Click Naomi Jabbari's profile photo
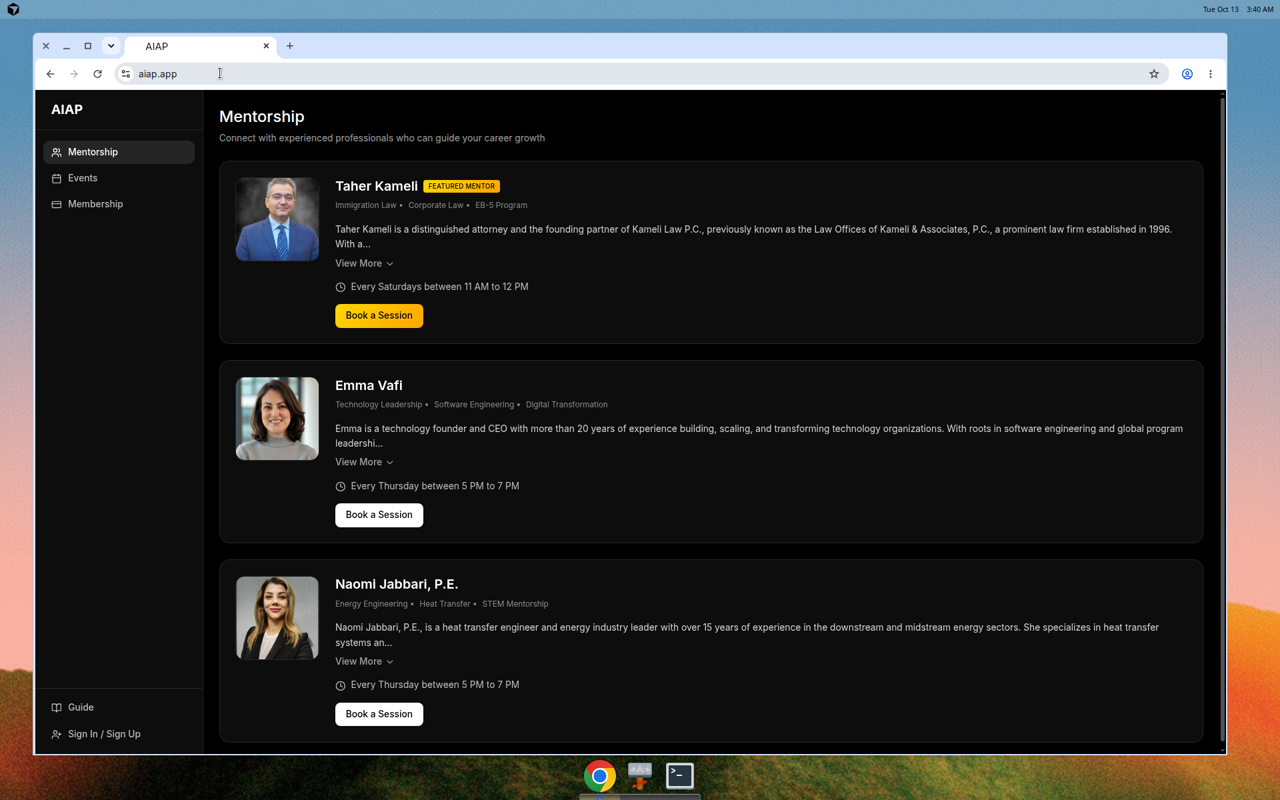The width and height of the screenshot is (1280, 800). click(277, 618)
